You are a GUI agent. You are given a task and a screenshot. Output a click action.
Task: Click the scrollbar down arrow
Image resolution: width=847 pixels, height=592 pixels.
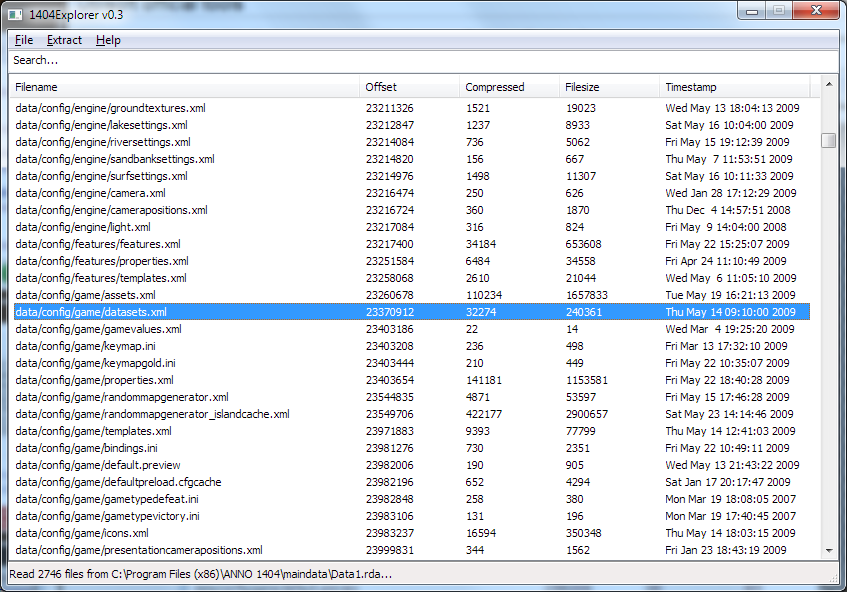pyautogui.click(x=829, y=551)
